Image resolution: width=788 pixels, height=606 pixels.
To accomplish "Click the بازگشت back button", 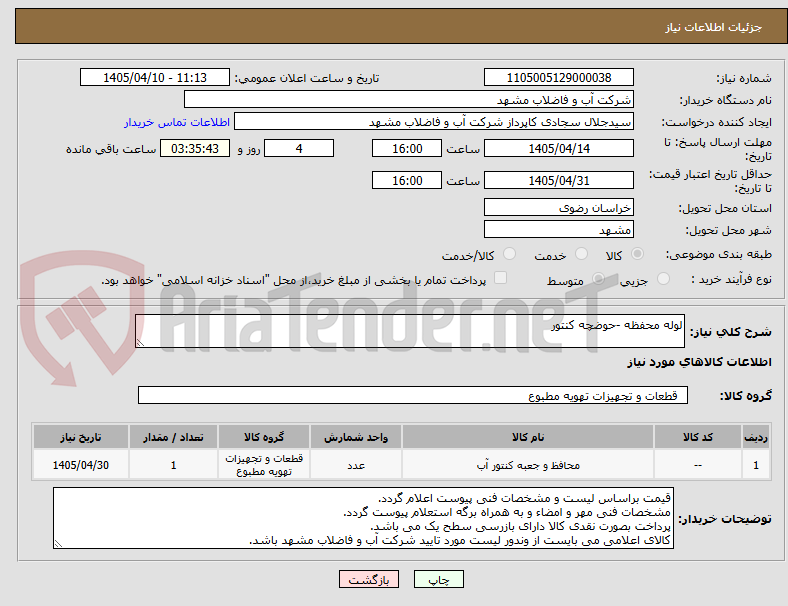I will pos(369,579).
